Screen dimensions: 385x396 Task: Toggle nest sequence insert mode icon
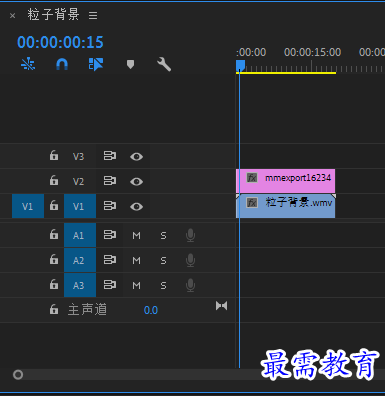click(28, 64)
